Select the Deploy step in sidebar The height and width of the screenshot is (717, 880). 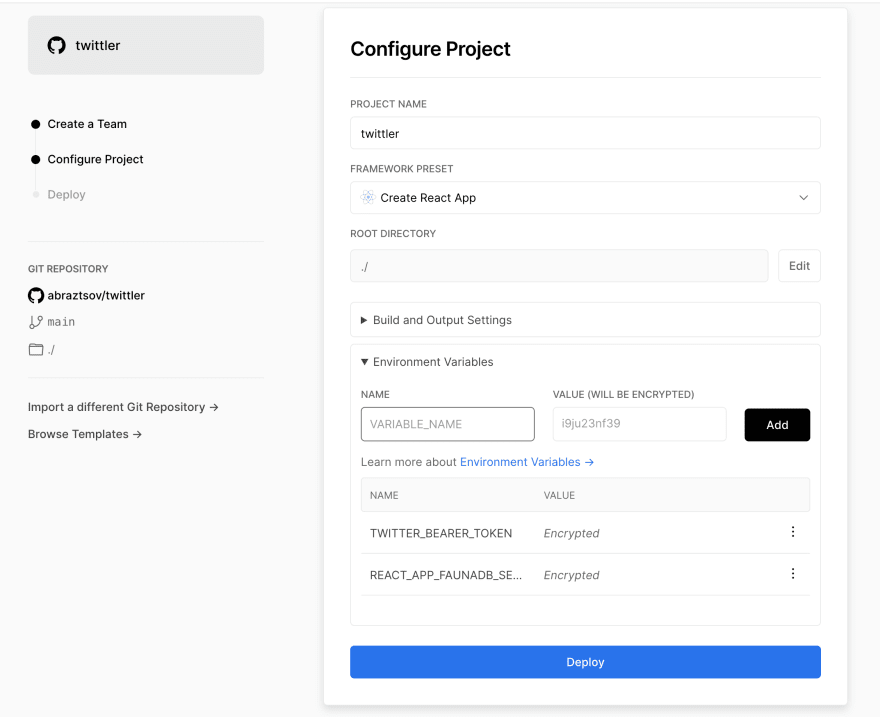(66, 195)
